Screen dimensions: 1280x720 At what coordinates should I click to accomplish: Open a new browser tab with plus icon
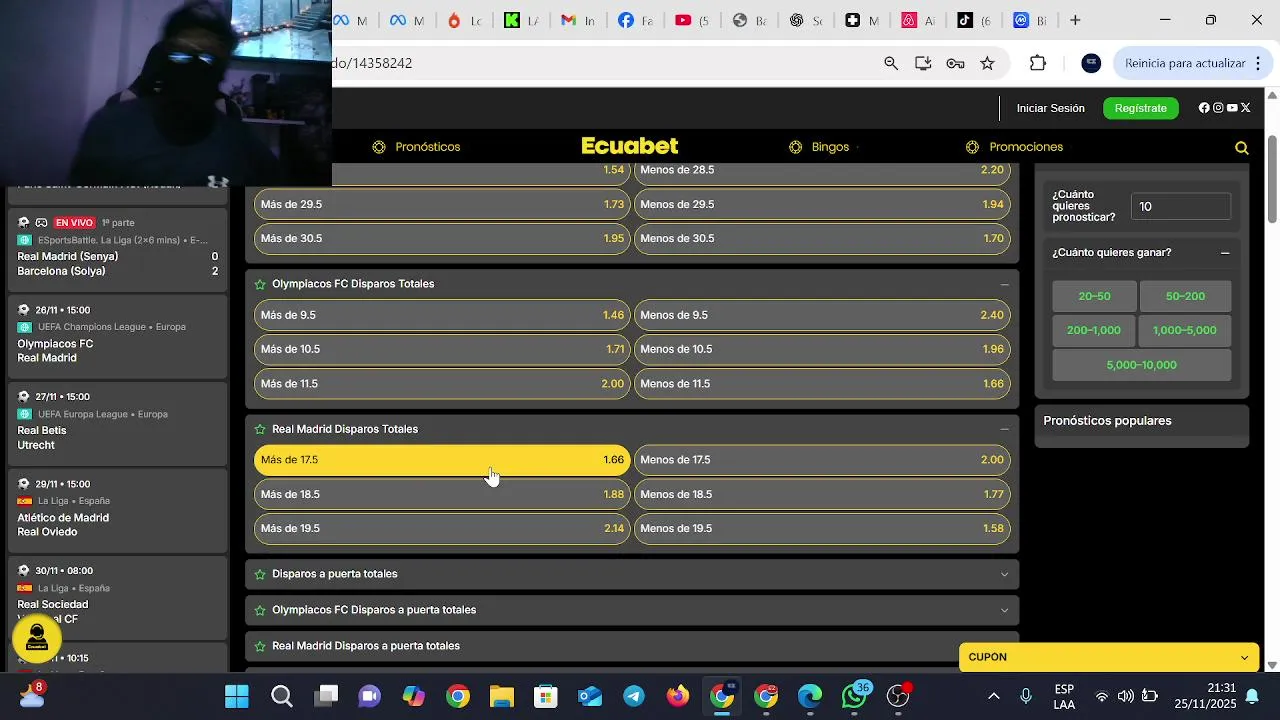point(1075,20)
